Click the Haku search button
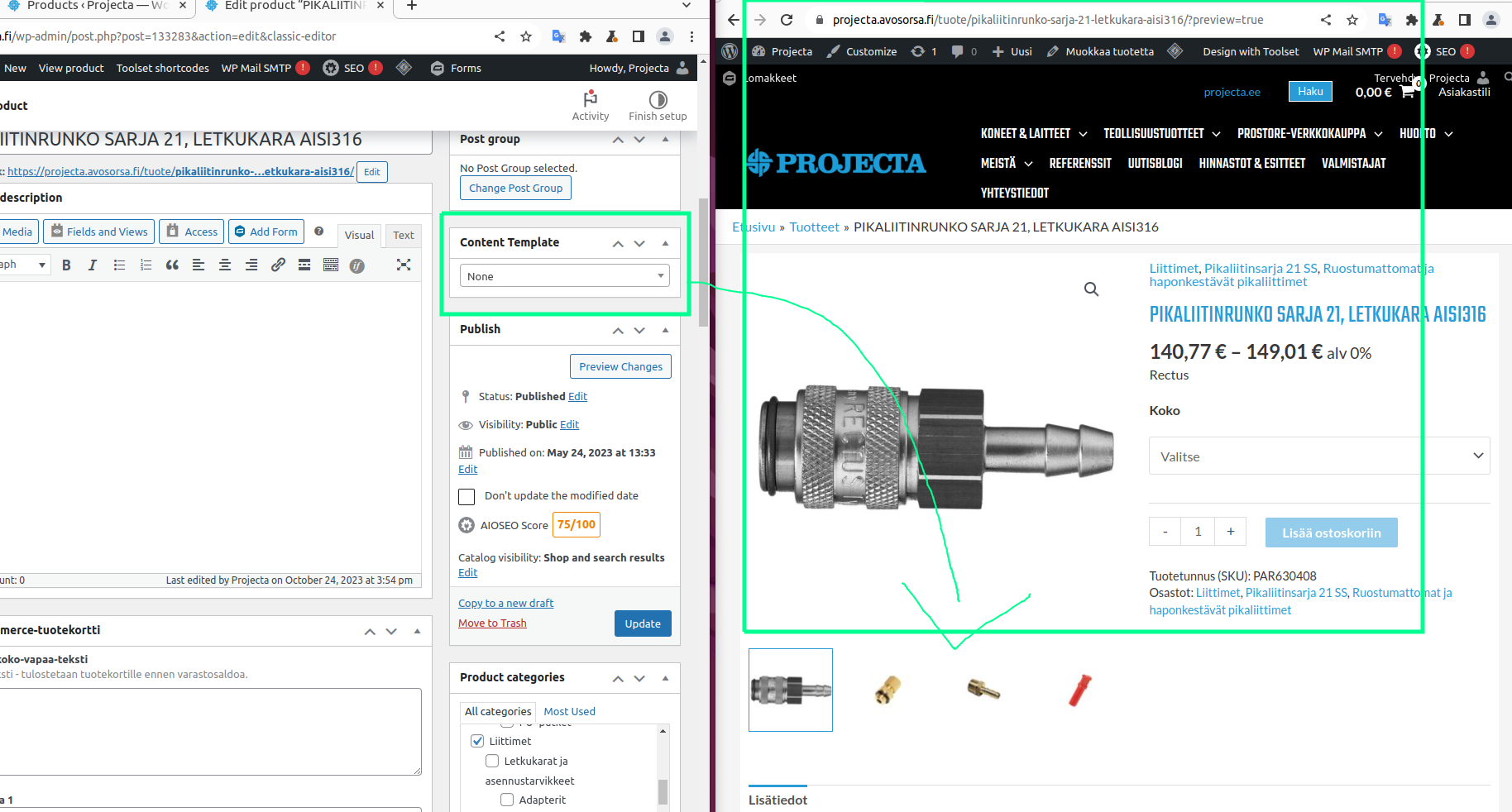 coord(1310,92)
